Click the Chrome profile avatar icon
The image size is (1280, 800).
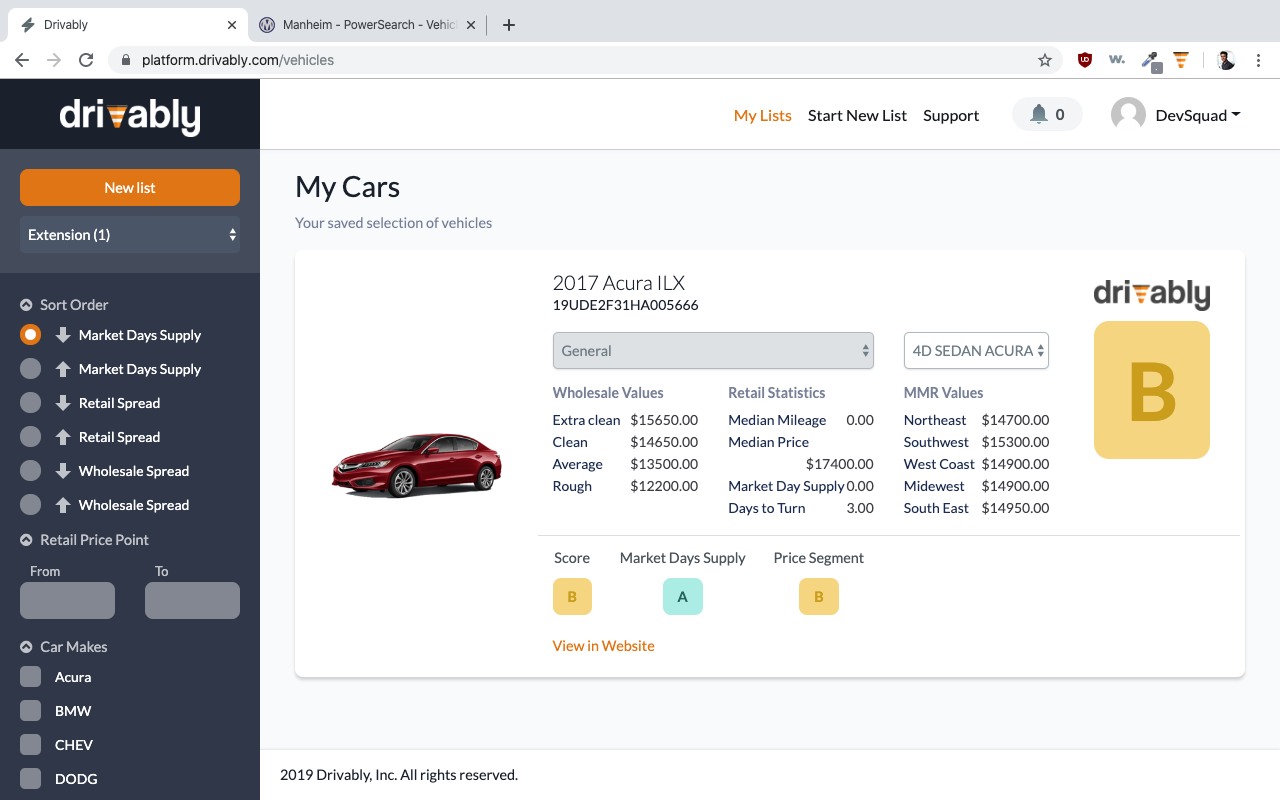point(1226,60)
